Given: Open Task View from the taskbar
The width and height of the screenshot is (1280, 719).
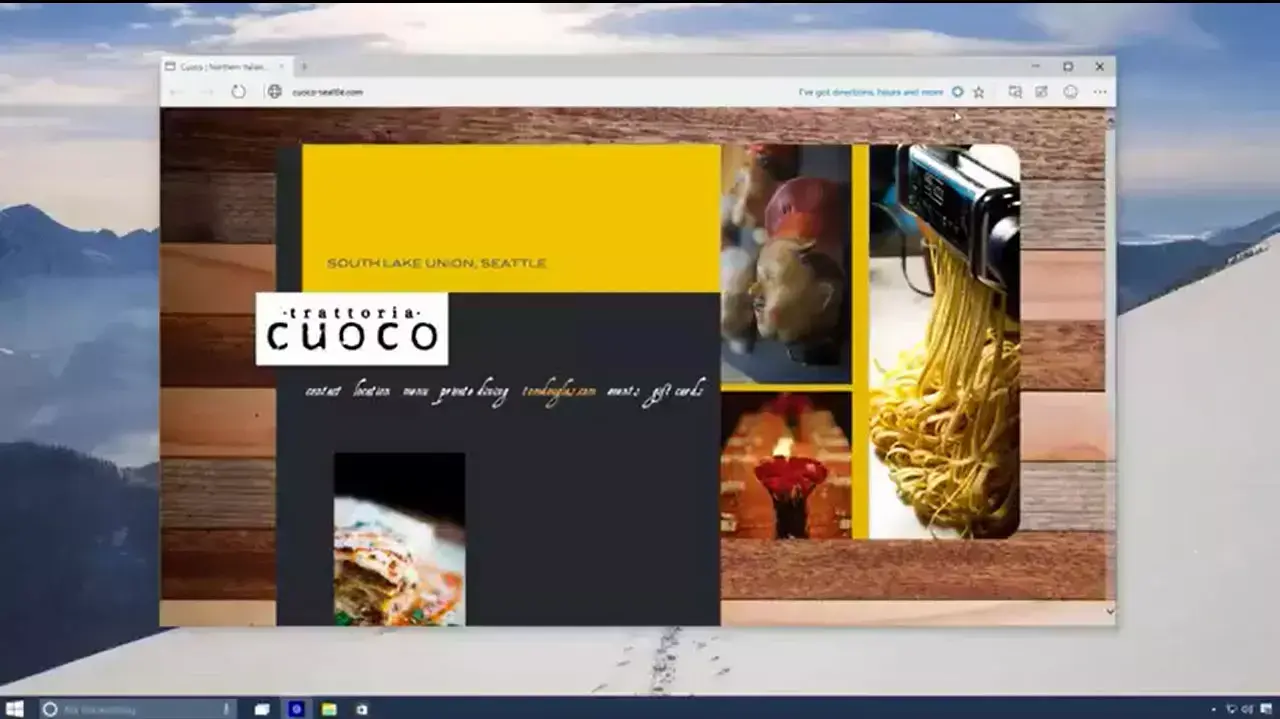Looking at the screenshot, I should pos(262,709).
